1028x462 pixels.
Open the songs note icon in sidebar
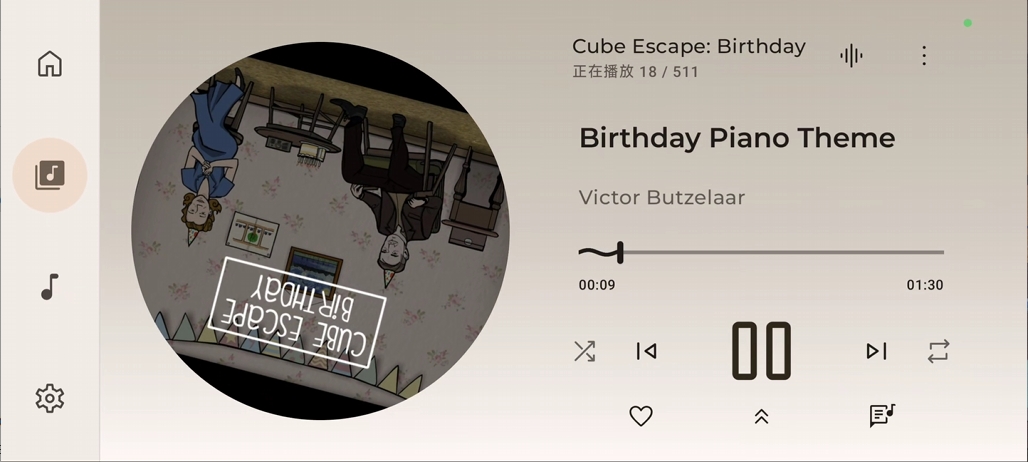50,287
